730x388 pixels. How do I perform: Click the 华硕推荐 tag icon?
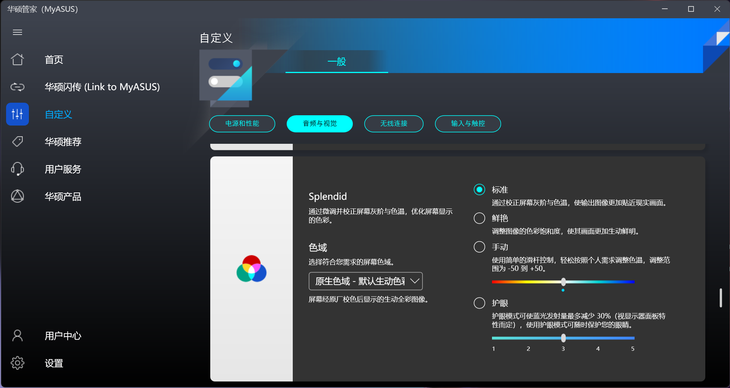tap(17, 142)
